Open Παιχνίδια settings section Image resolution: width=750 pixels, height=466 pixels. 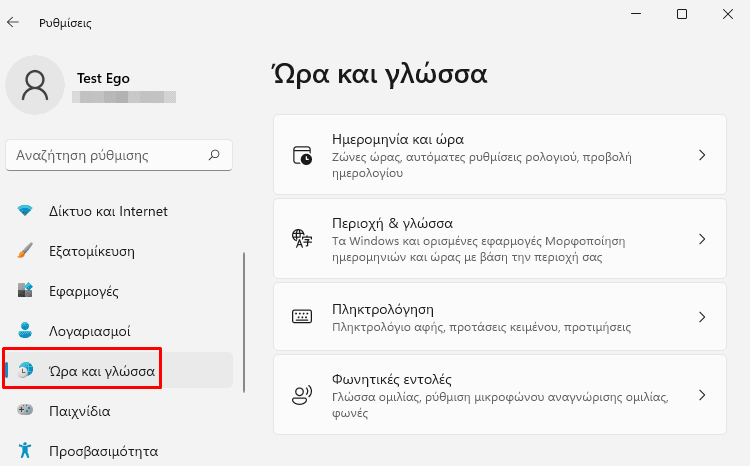coord(119,411)
